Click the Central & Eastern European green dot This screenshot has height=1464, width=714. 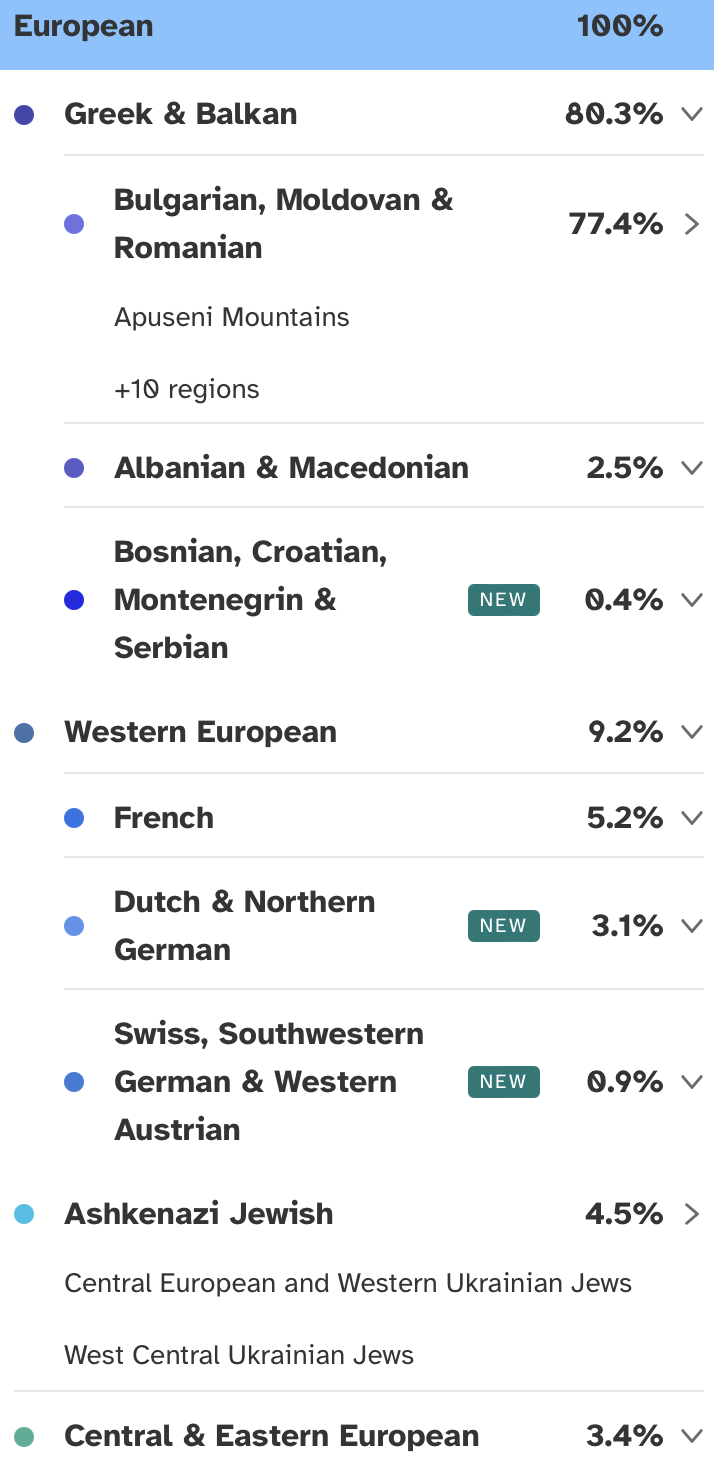[24, 1437]
